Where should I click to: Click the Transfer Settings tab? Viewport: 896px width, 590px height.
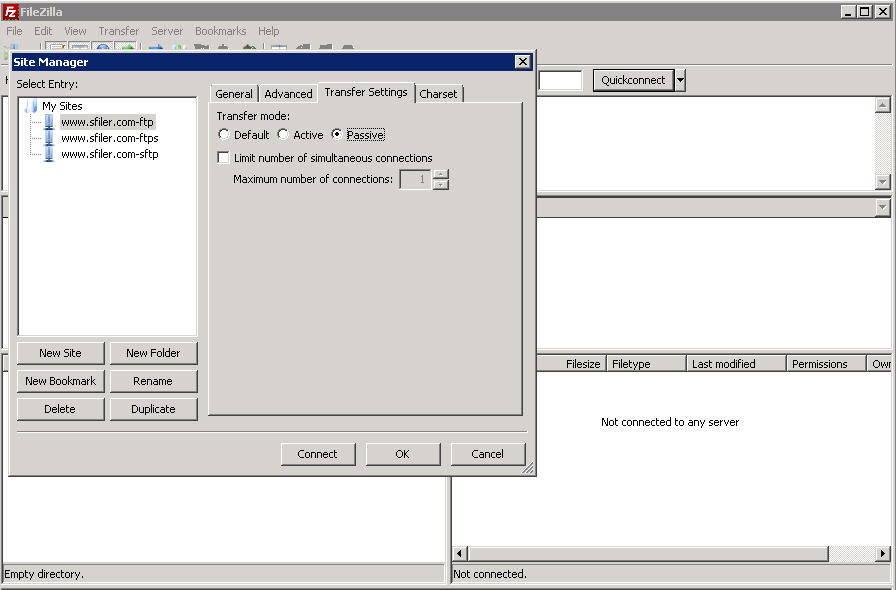[x=366, y=92]
